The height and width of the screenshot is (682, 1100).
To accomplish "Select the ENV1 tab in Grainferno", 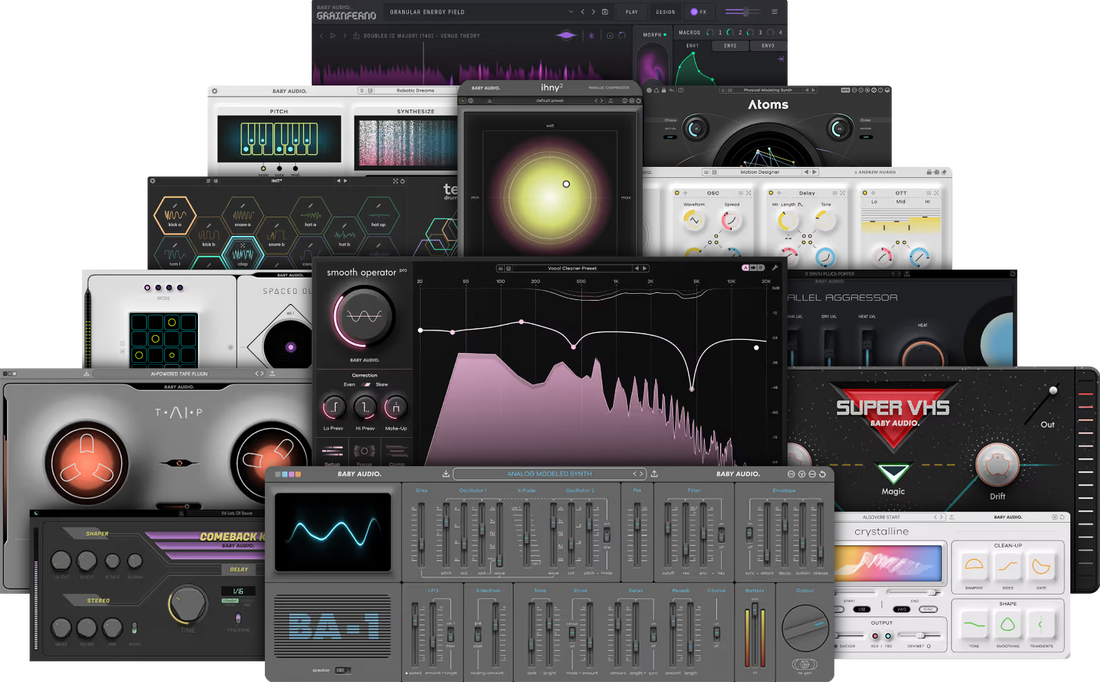I will coord(692,46).
